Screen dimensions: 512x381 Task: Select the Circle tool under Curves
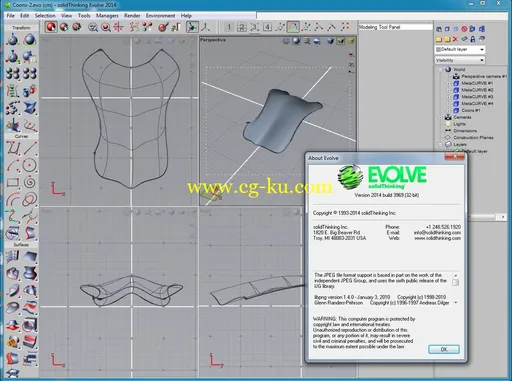pyautogui.click(x=30, y=165)
